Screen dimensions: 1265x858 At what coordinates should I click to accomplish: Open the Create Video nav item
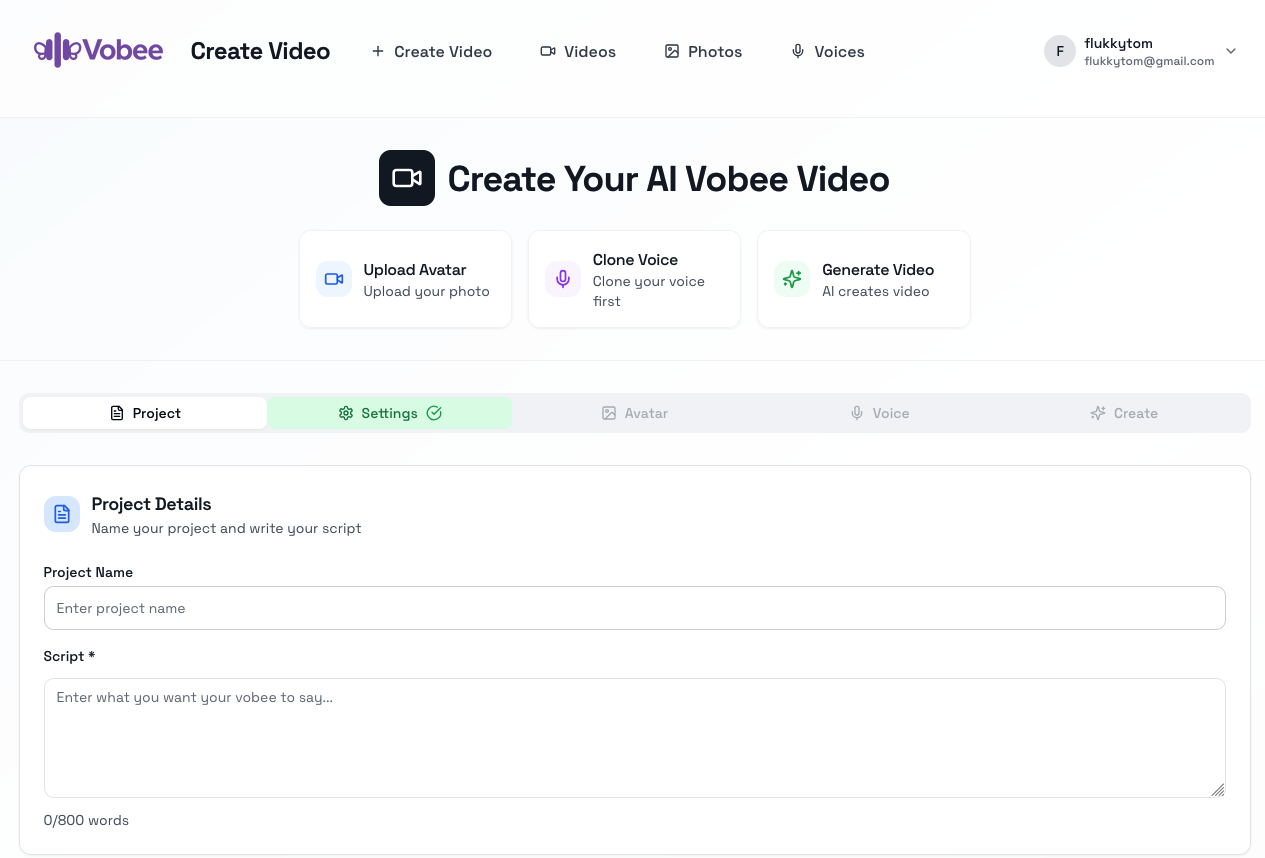point(432,51)
